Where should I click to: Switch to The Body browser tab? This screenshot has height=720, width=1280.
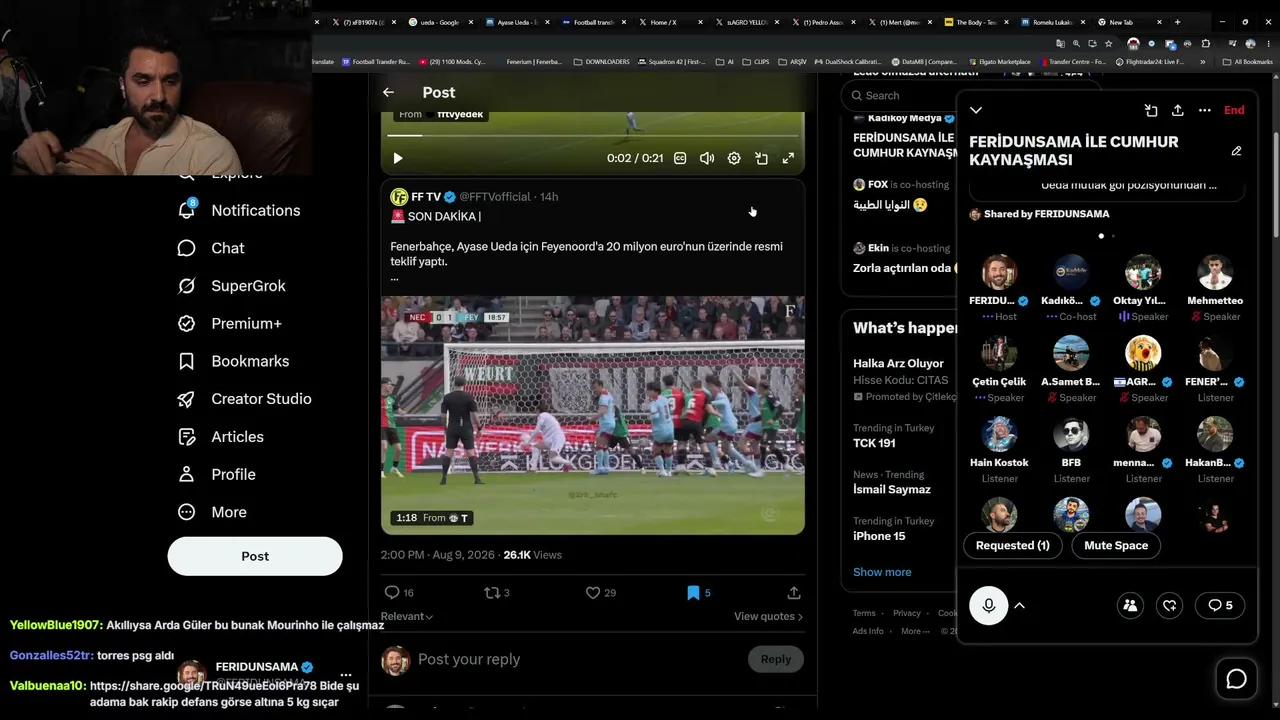click(976, 22)
